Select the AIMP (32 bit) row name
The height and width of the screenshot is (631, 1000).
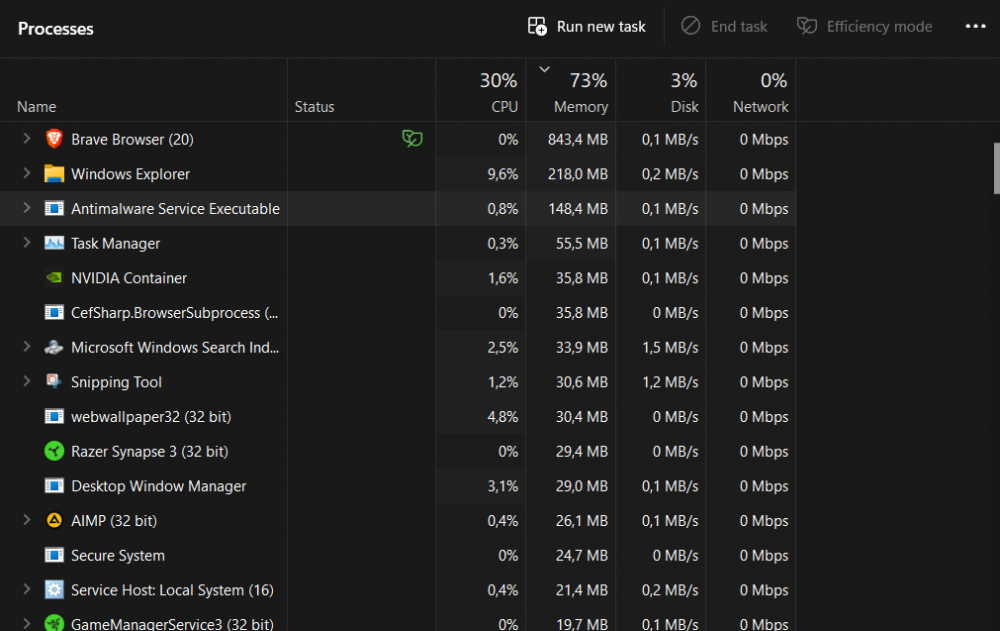pos(114,521)
